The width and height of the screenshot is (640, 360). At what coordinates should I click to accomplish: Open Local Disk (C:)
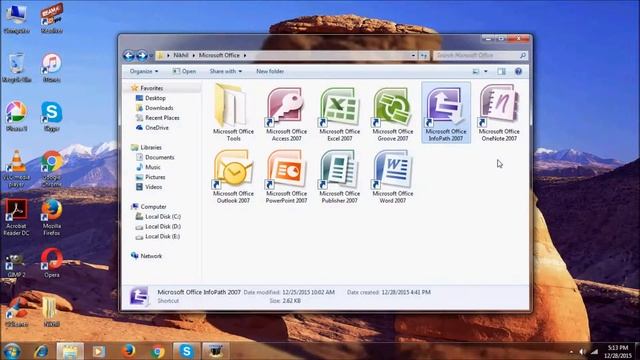point(162,216)
